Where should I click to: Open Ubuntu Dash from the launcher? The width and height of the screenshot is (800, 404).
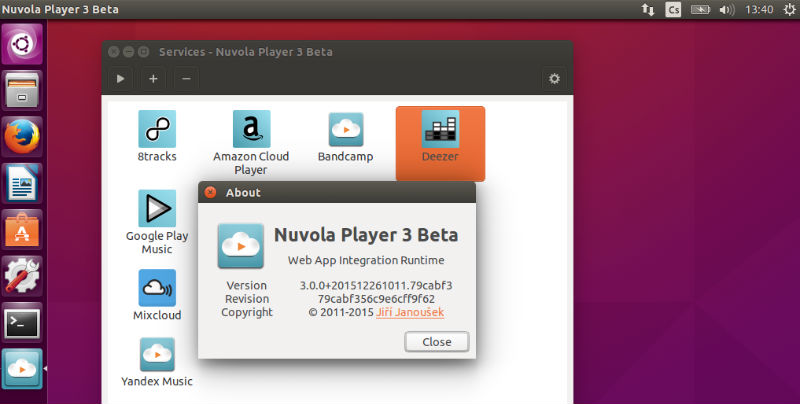21,44
